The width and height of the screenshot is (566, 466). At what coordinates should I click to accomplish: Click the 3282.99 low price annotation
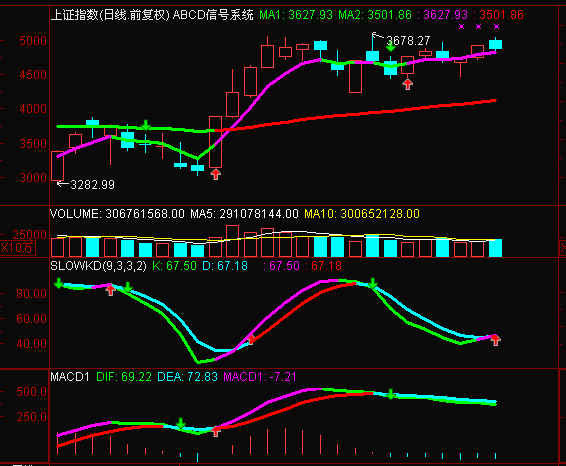tap(92, 185)
